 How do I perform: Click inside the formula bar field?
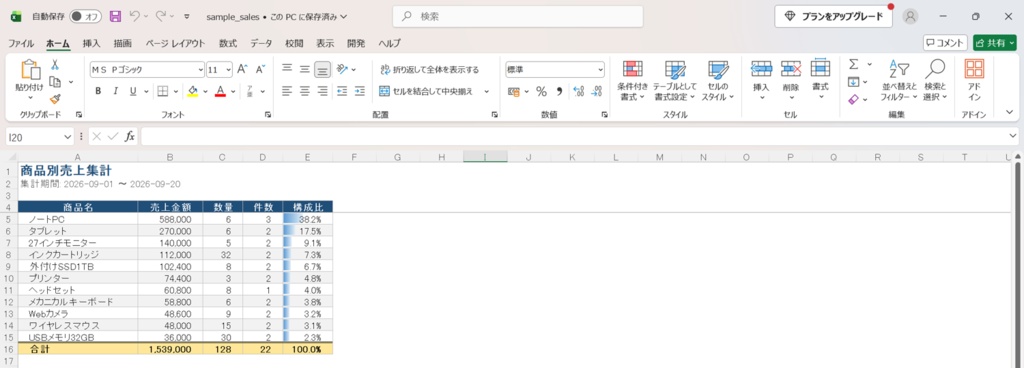point(573,136)
